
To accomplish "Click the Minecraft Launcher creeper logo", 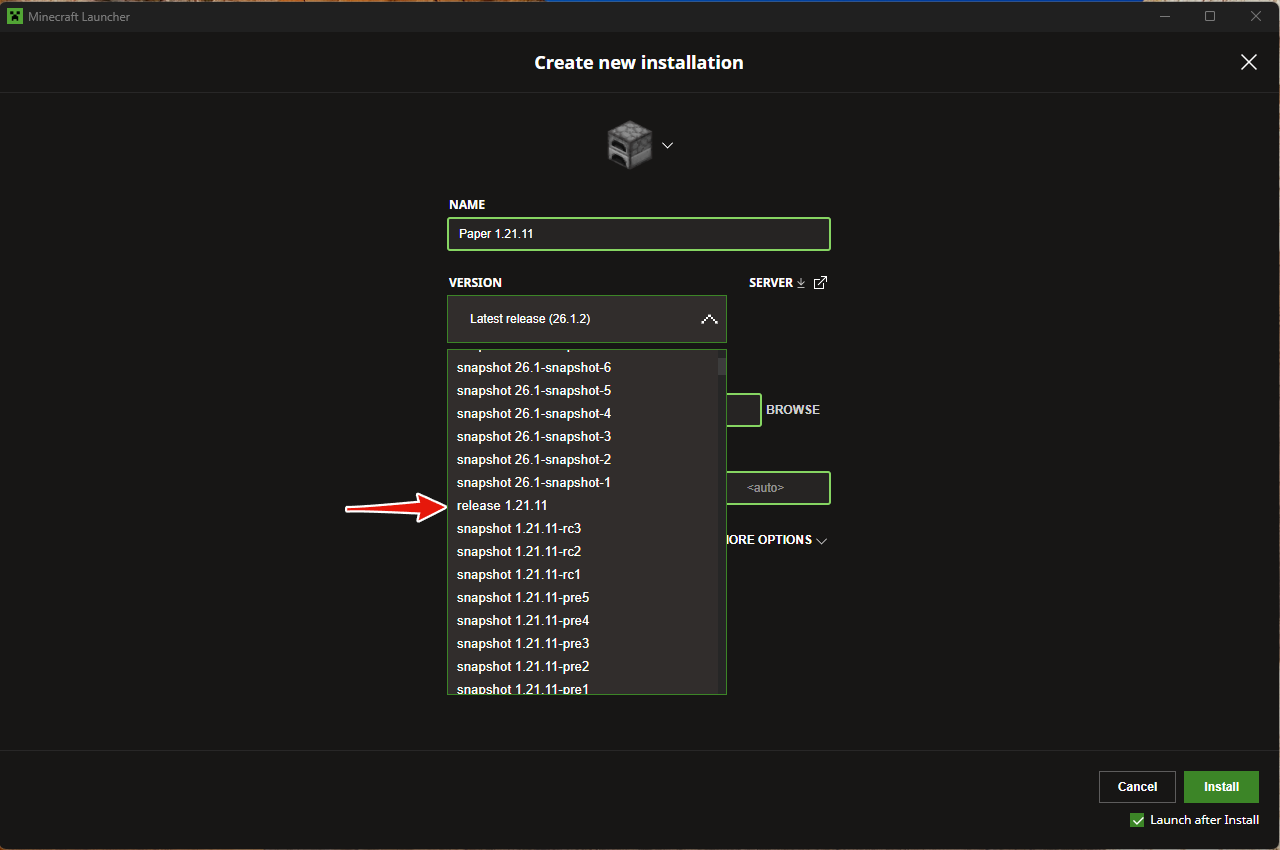I will click(x=15, y=16).
